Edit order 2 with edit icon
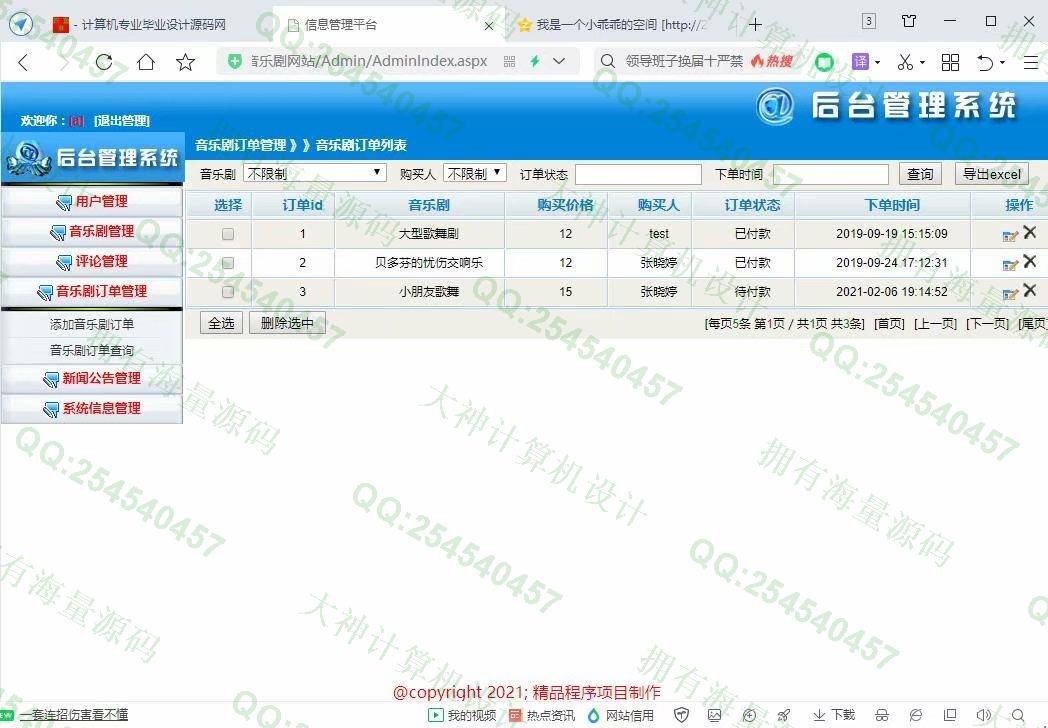Viewport: 1048px width, 728px height. (x=1010, y=265)
